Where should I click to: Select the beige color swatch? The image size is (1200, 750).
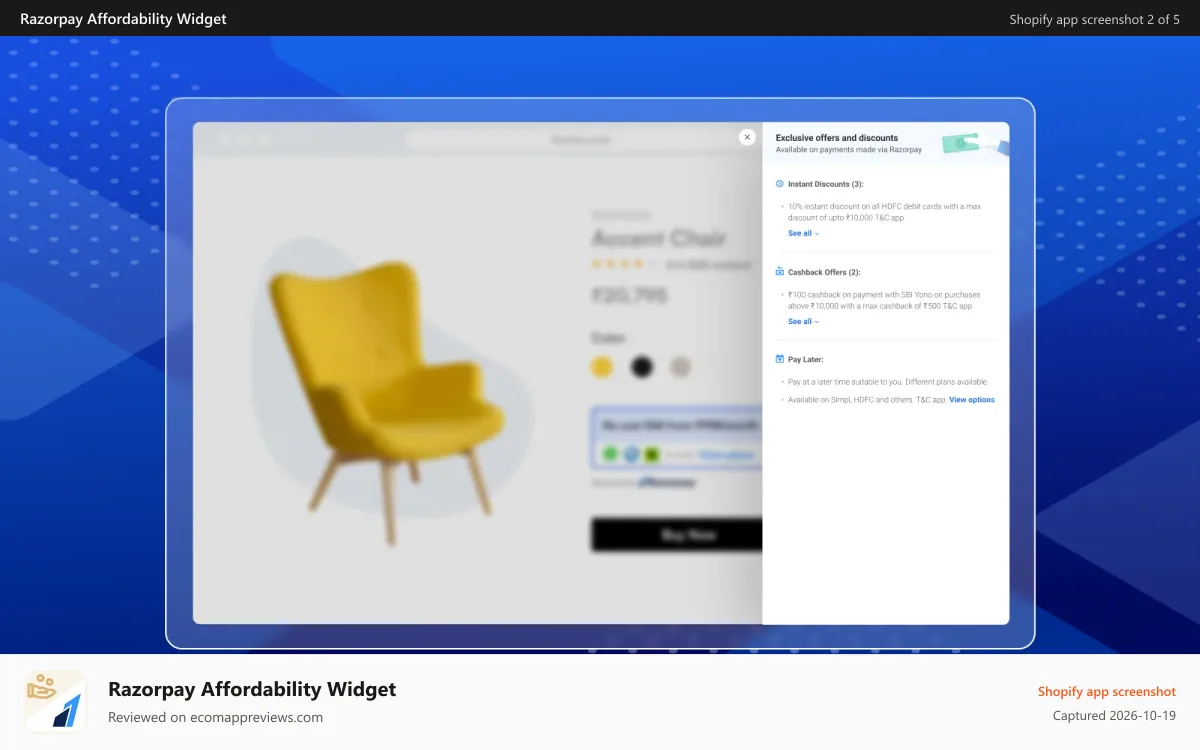pos(680,367)
